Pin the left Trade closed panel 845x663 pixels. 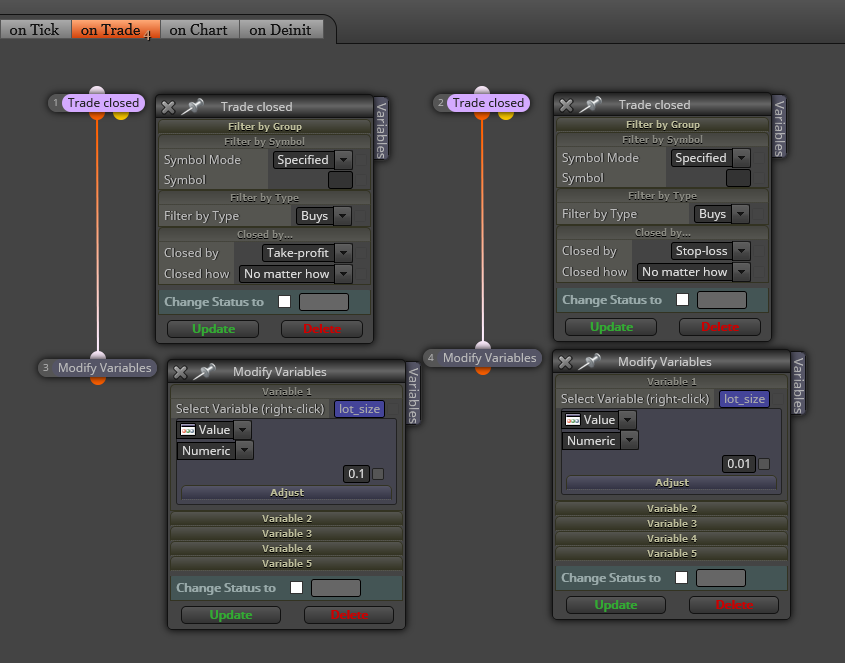[x=192, y=106]
